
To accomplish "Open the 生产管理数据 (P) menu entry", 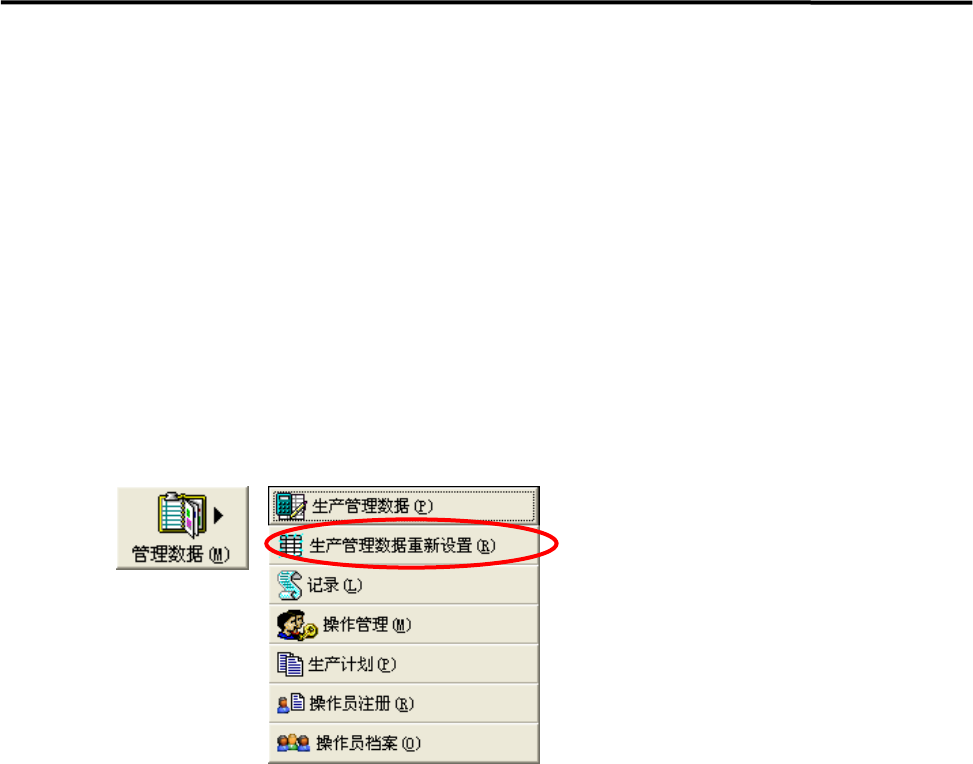I will tap(404, 506).
